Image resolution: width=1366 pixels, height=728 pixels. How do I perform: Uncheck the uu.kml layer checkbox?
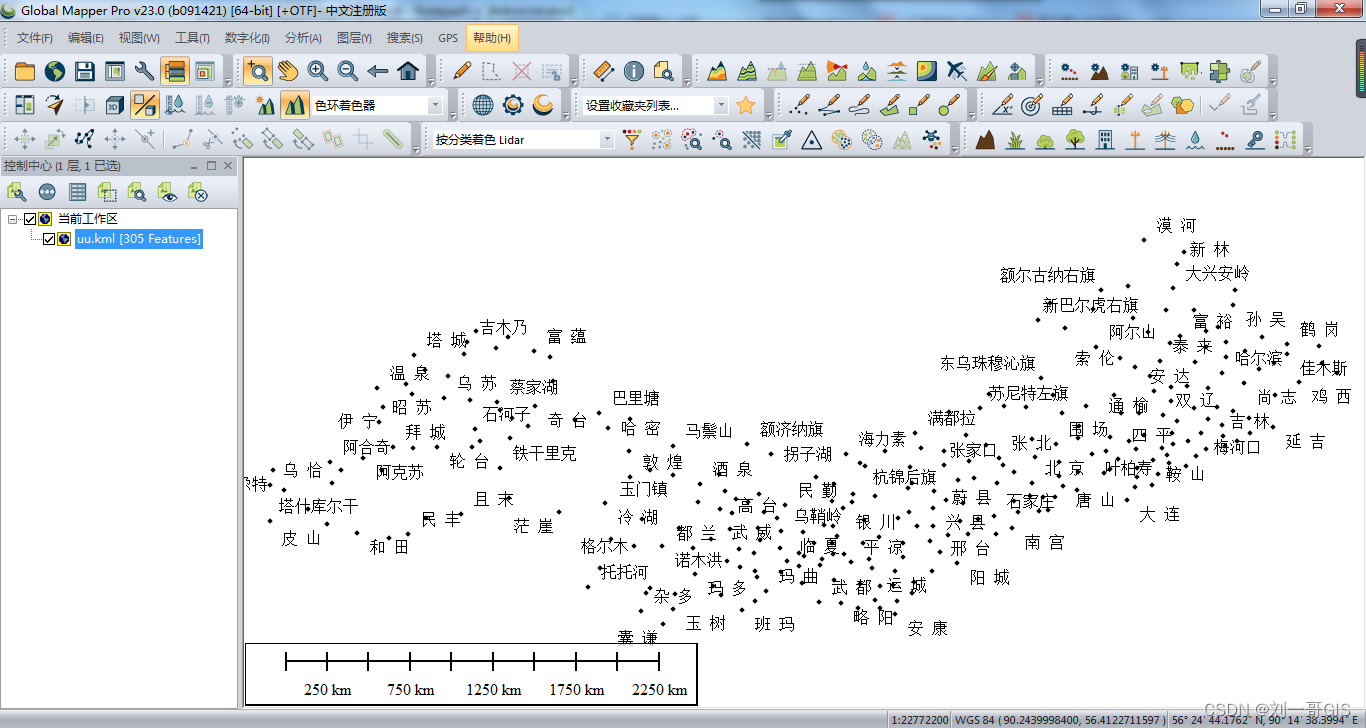click(49, 239)
